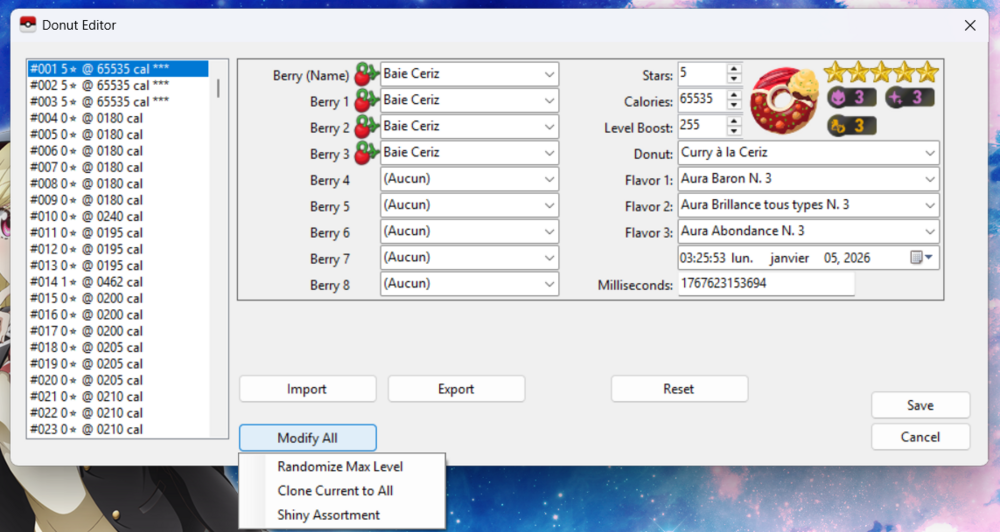Screen dimensions: 1000x532
Task: Click the Milliseconds input field
Action: pos(765,284)
